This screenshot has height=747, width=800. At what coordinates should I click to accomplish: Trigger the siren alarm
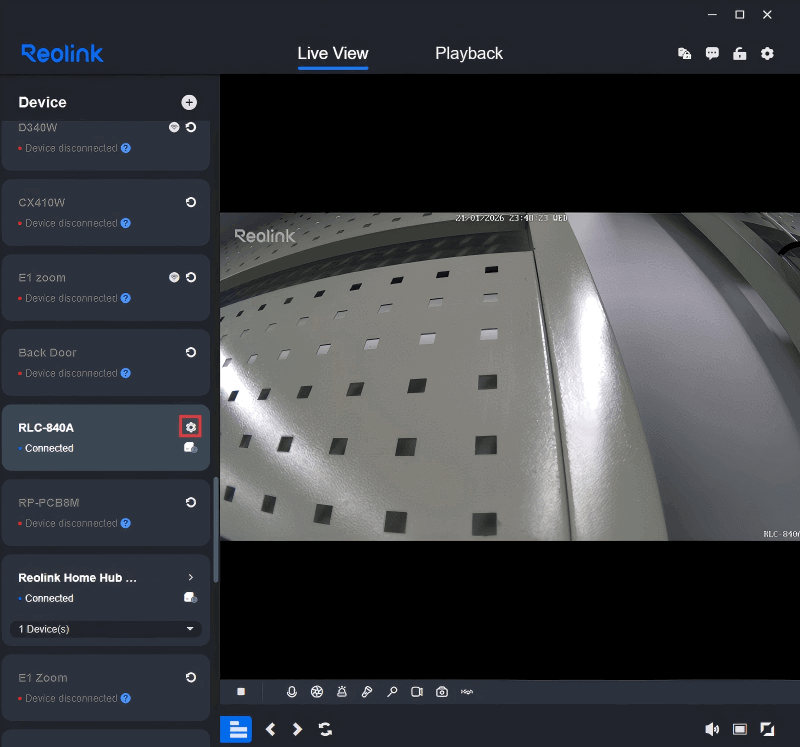342,691
